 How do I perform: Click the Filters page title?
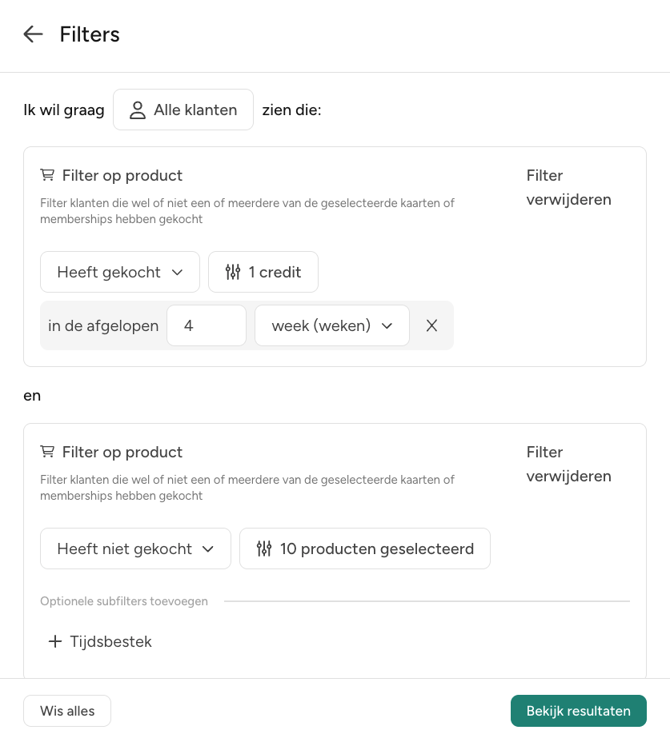[x=90, y=34]
